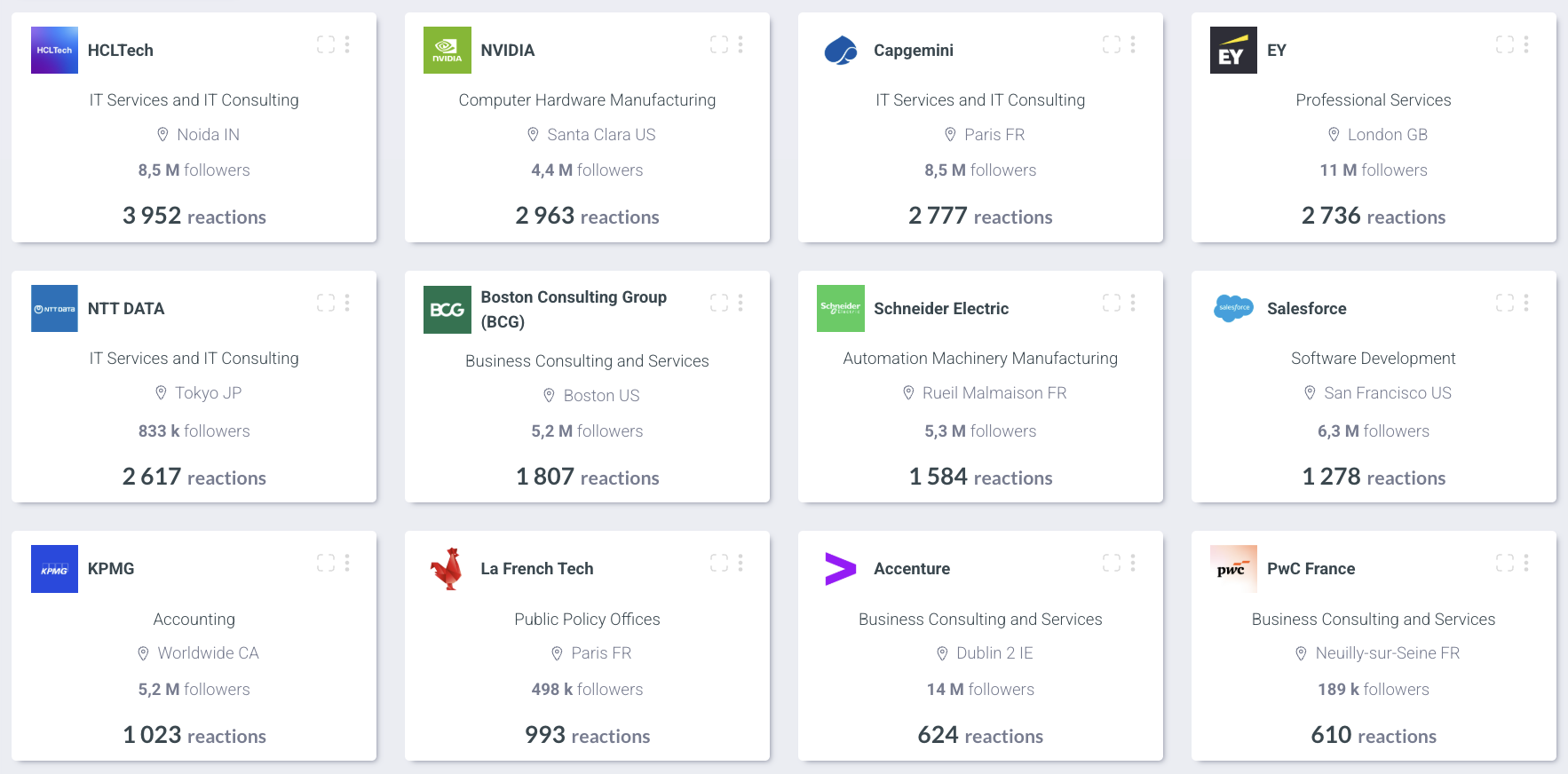Open the Capgemini company name
The width and height of the screenshot is (1568, 774).
point(914,51)
